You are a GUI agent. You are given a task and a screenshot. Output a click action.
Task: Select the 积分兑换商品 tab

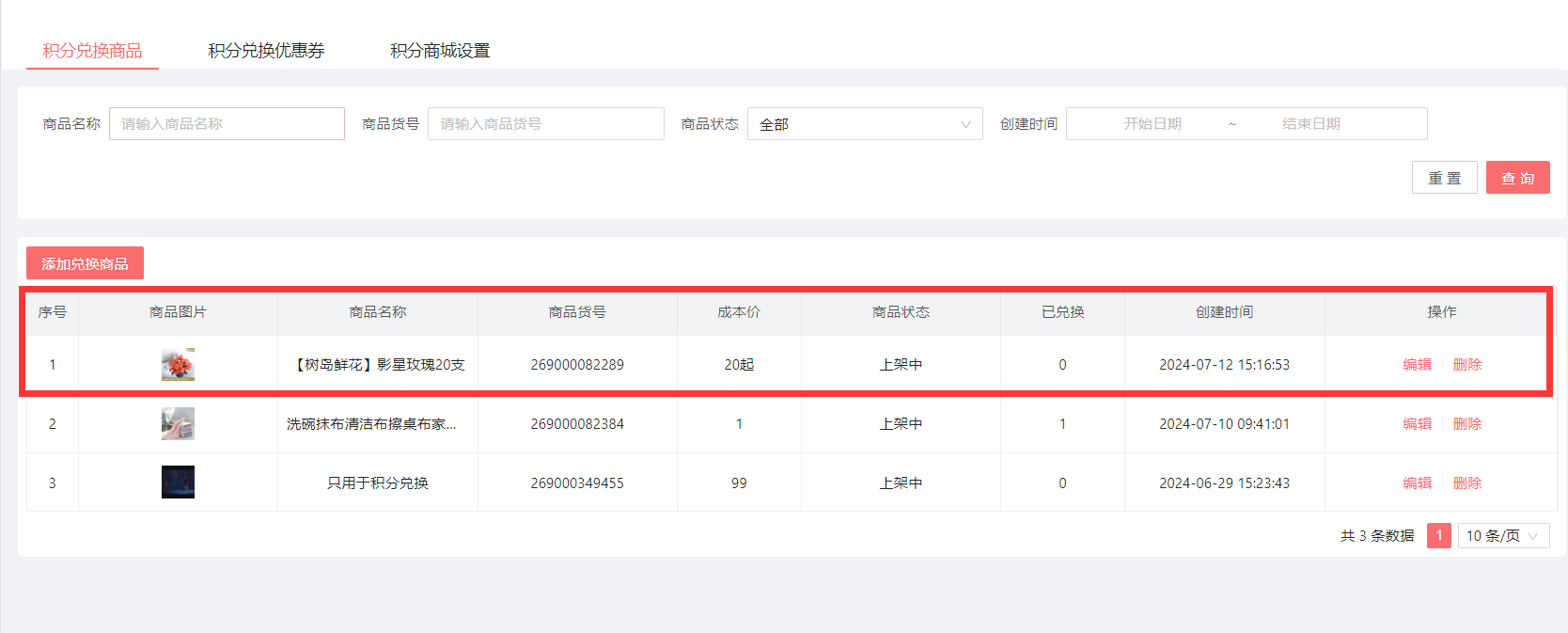[x=92, y=51]
